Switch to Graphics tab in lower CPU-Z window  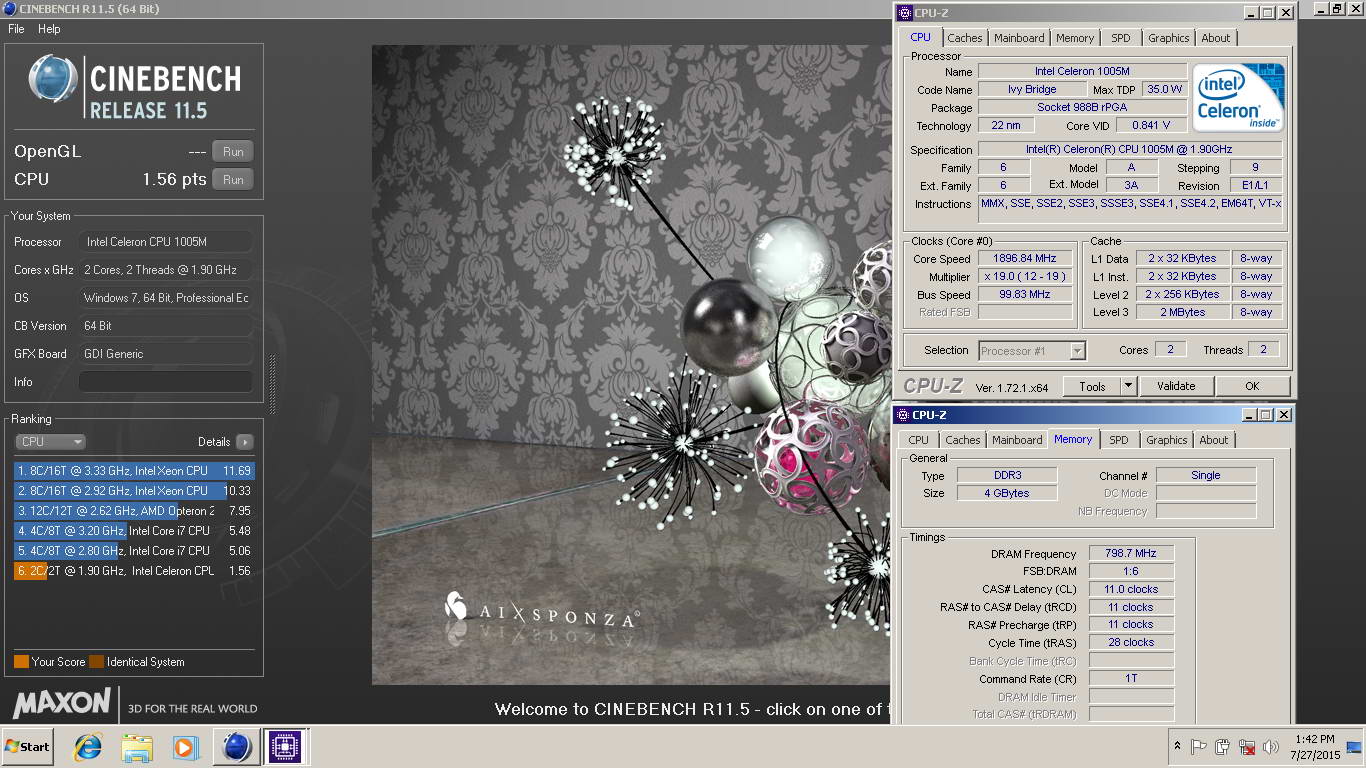point(1166,440)
